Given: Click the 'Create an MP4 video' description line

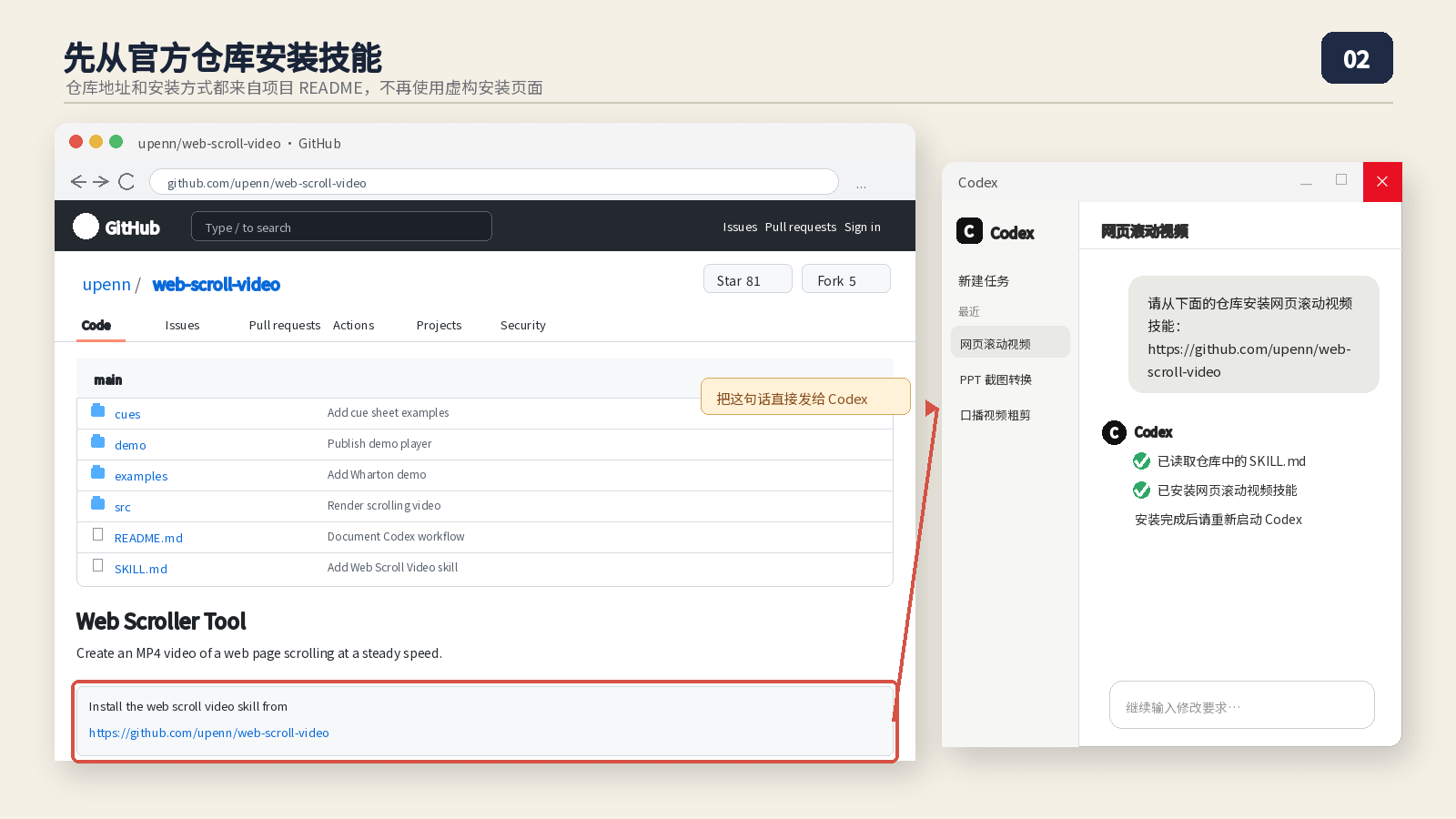Looking at the screenshot, I should [259, 653].
